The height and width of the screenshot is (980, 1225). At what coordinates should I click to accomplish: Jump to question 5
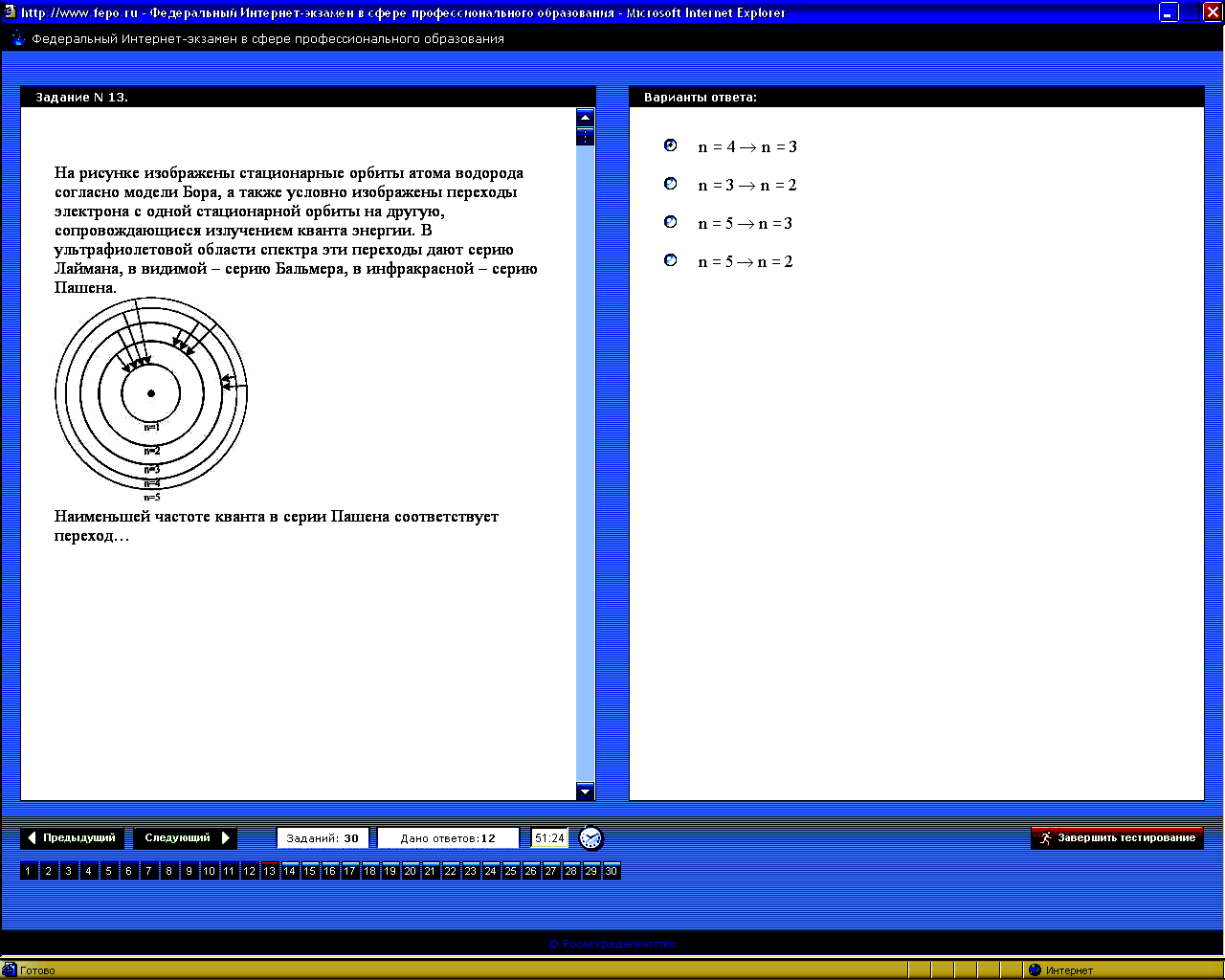108,871
